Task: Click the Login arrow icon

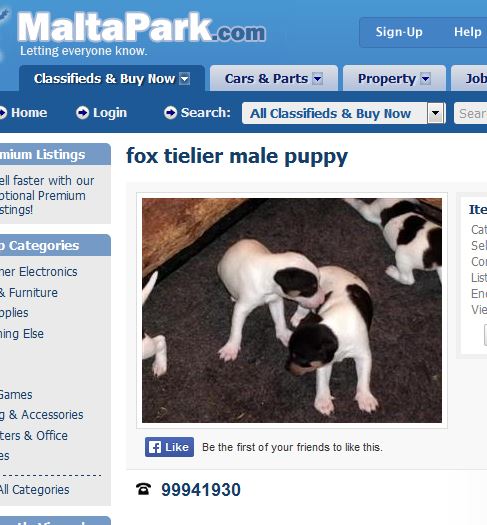Action: tap(82, 113)
